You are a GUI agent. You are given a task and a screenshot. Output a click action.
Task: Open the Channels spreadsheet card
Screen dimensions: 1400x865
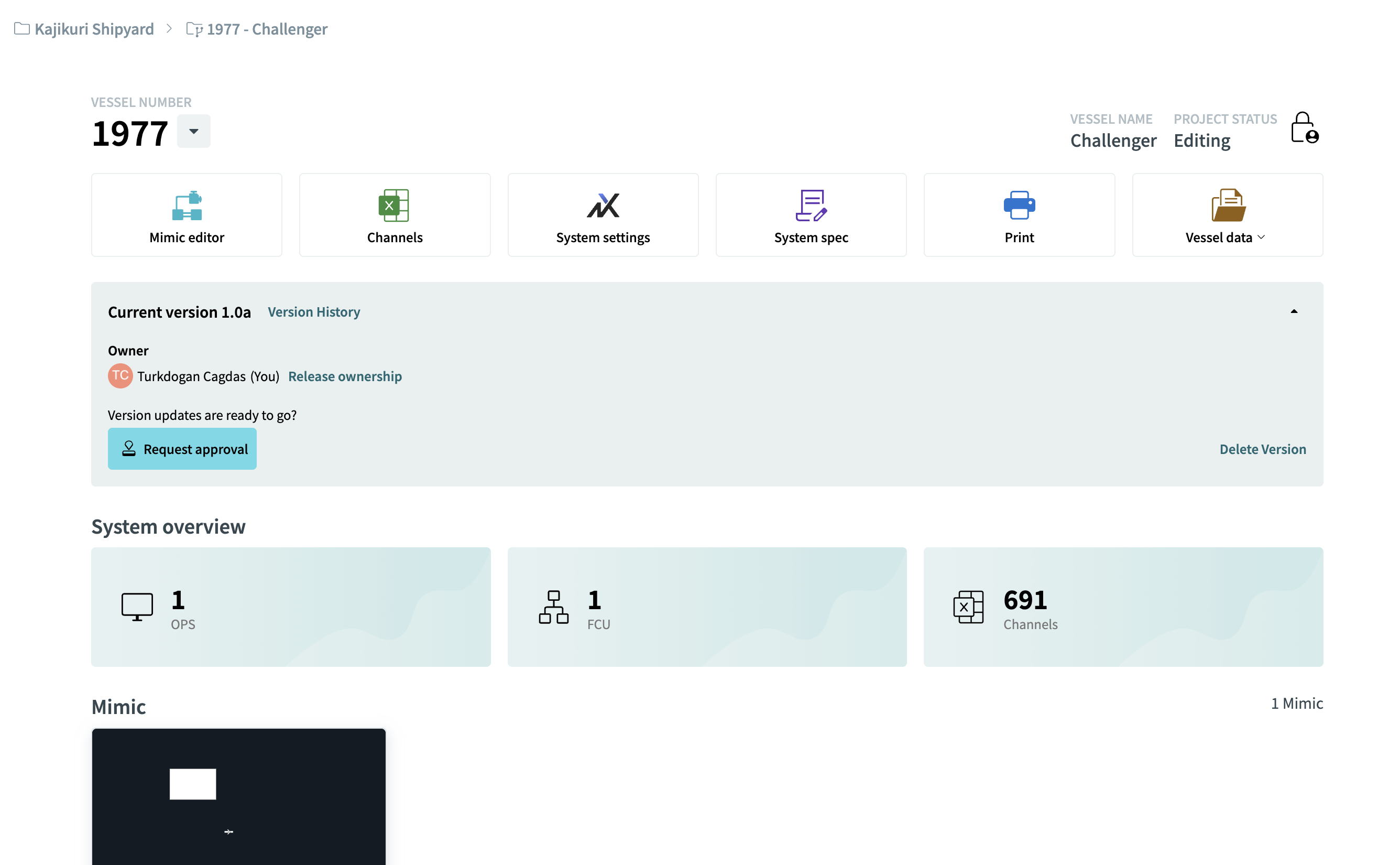tap(395, 215)
